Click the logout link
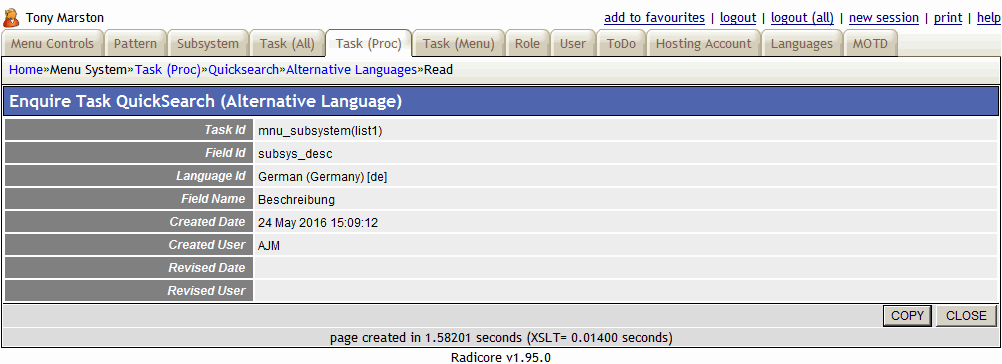Viewport: 1002px width, 364px height. click(x=738, y=18)
